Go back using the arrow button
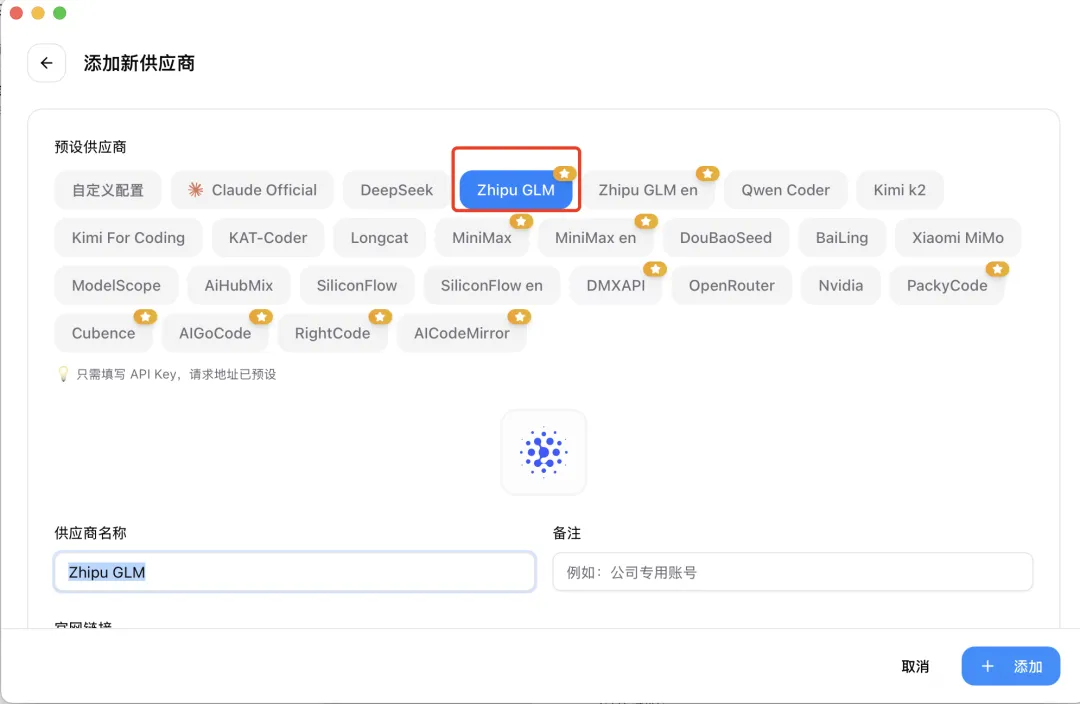This screenshot has height=704, width=1080. pos(46,63)
